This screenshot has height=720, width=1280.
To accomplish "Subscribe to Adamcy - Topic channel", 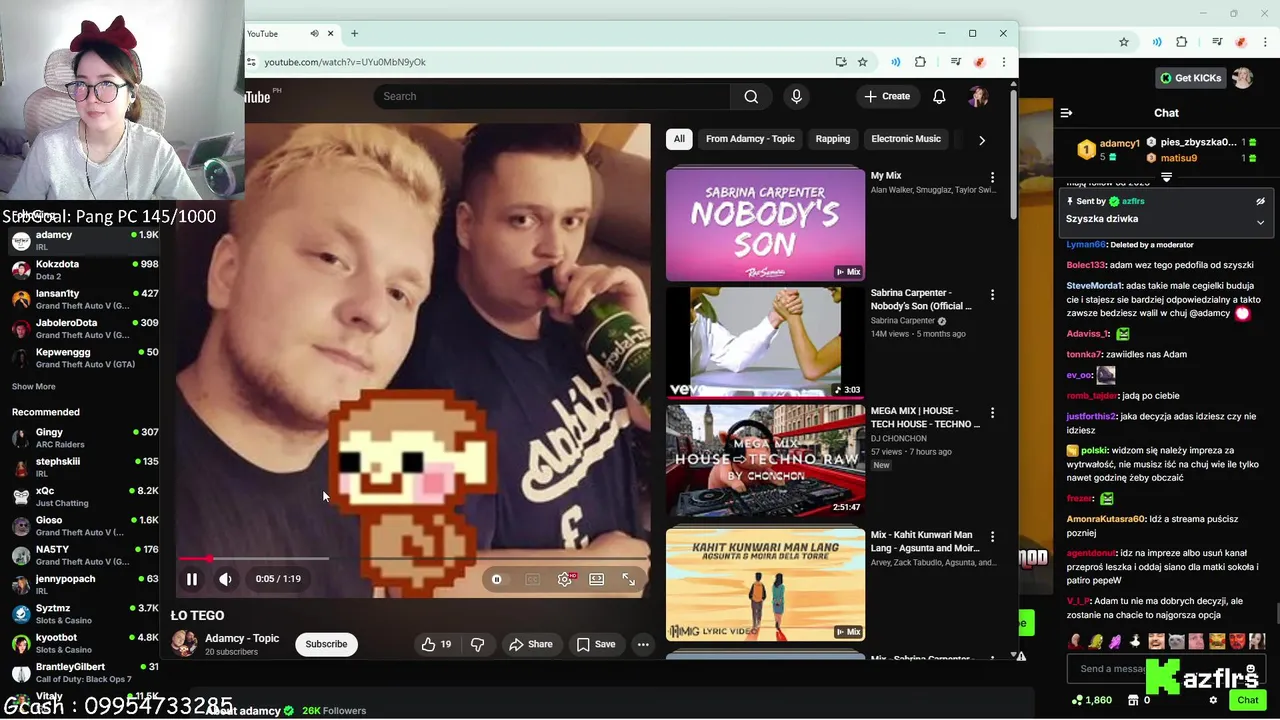I will coord(326,644).
